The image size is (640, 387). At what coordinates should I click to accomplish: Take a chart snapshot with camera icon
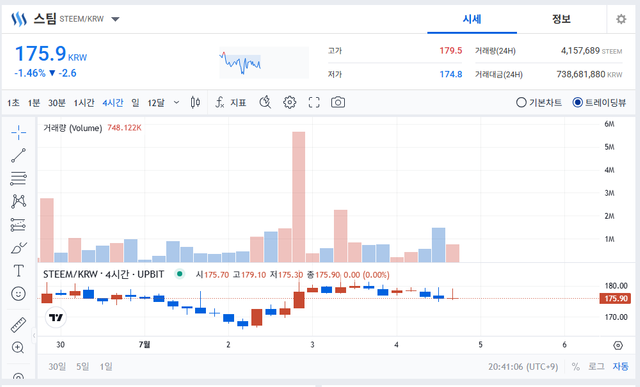click(x=338, y=102)
